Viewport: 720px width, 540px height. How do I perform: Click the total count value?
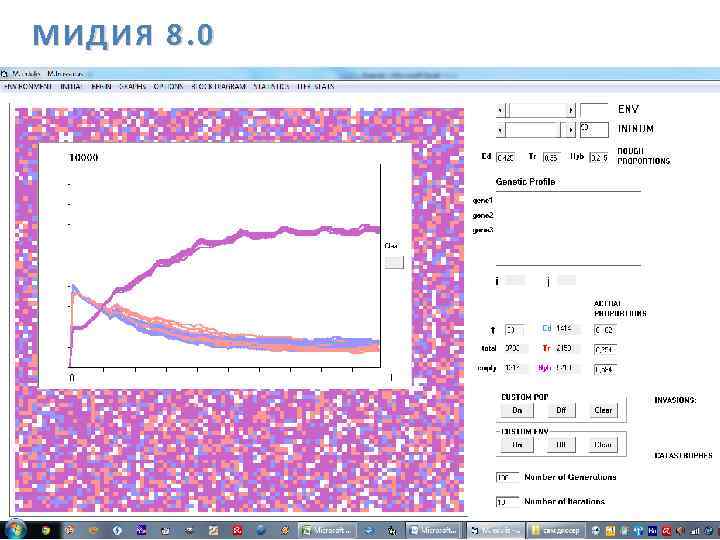[x=515, y=349]
